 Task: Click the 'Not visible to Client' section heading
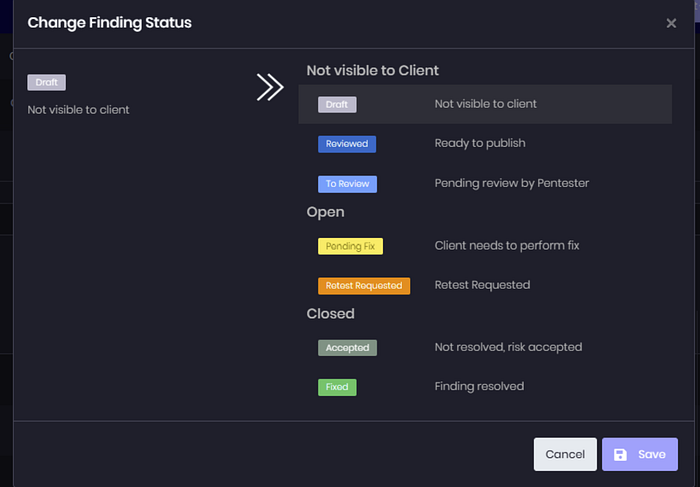click(x=372, y=71)
